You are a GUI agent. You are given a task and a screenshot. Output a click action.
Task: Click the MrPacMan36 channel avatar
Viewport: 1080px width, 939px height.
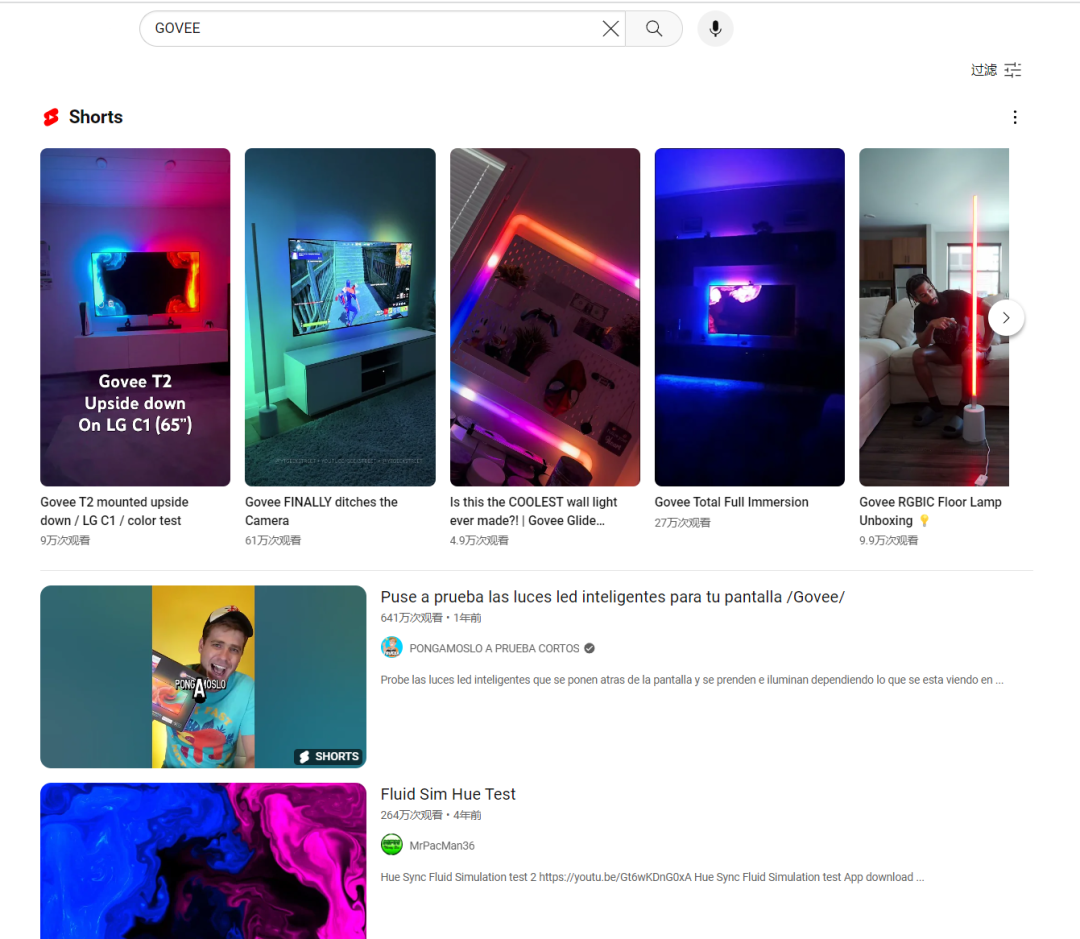(x=392, y=845)
